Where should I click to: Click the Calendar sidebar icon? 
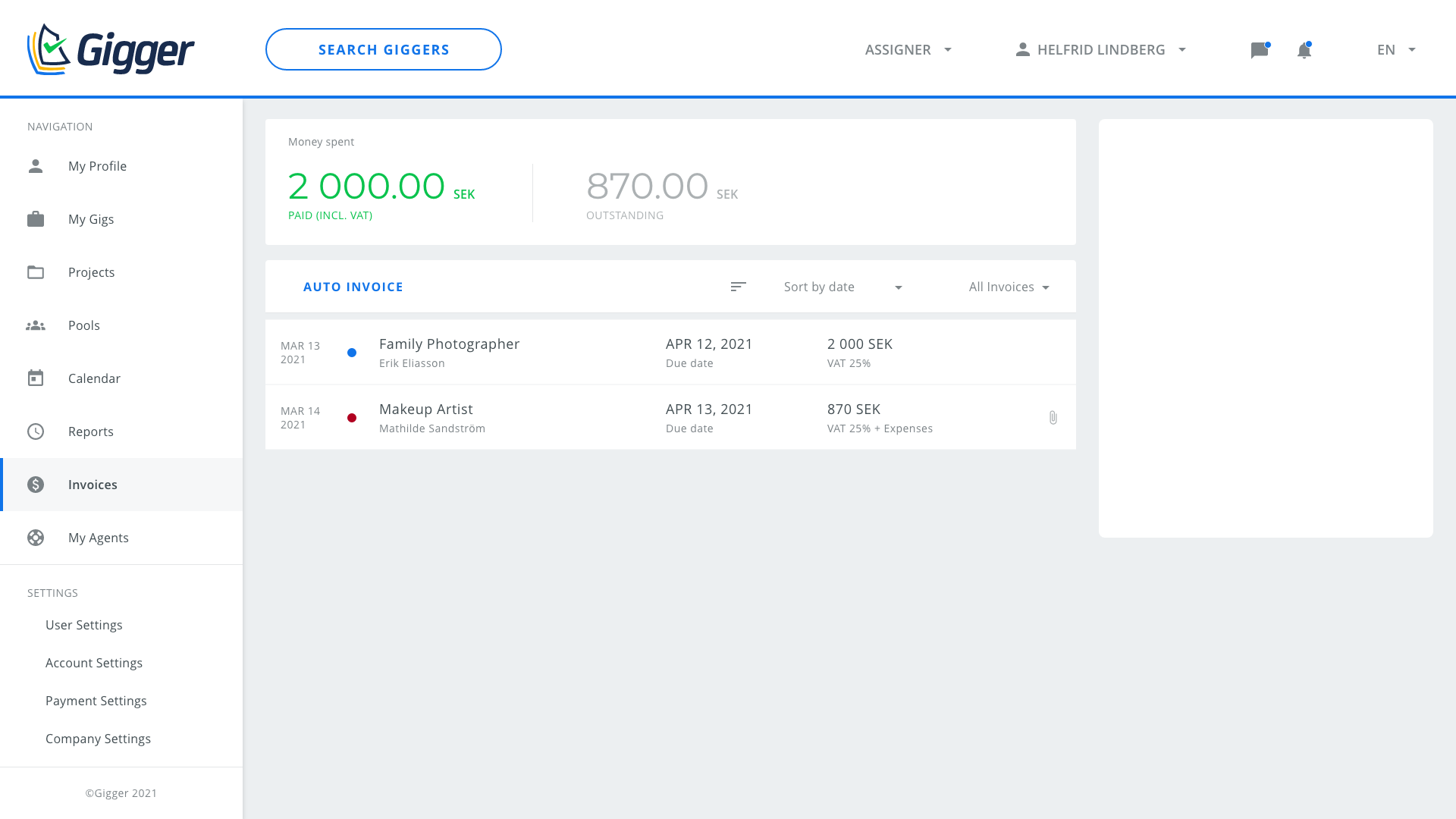36,378
